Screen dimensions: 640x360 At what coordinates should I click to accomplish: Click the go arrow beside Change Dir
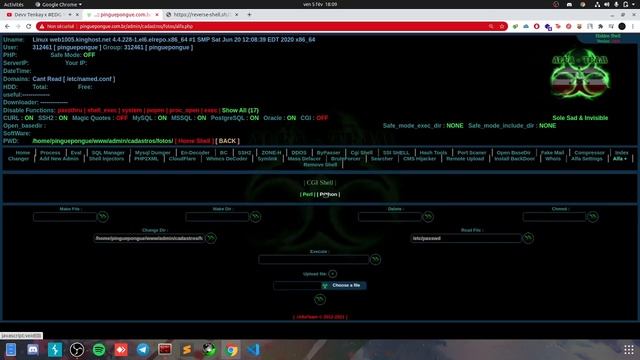[x=211, y=238]
